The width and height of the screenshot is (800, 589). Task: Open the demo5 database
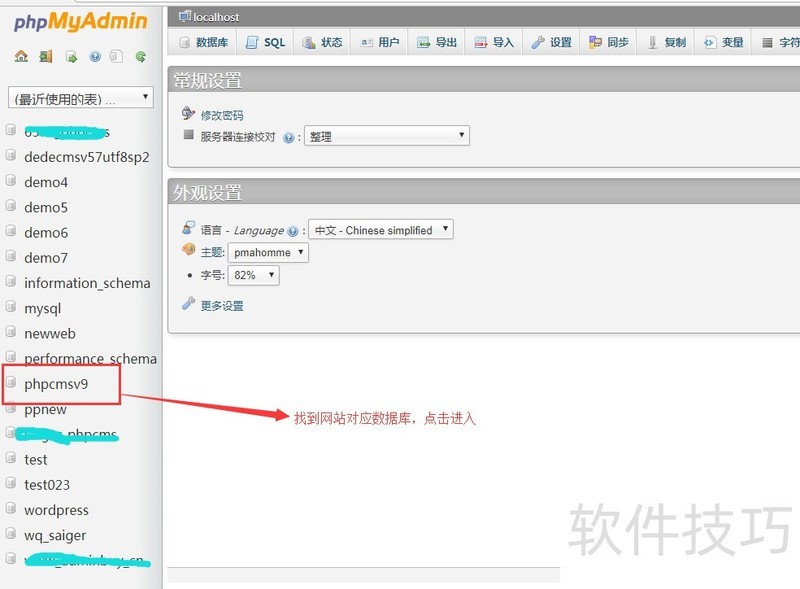pyautogui.click(x=46, y=208)
